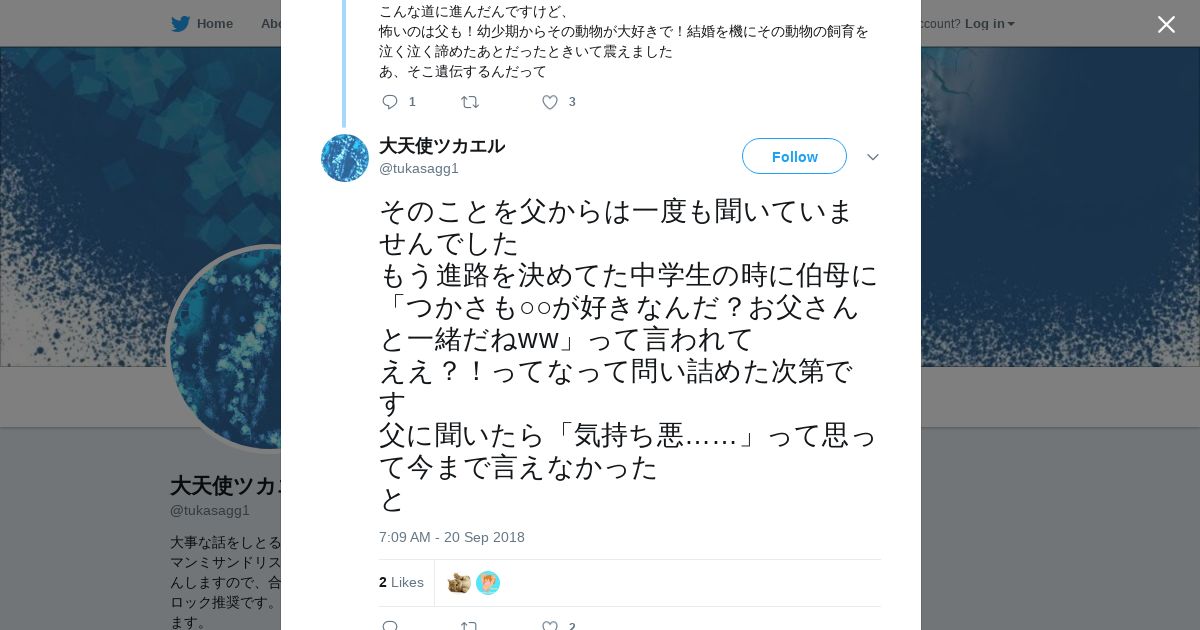This screenshot has width=1200, height=630.
Task: Open 大天使ツカエル profile avatar in tweet
Action: tap(345, 158)
